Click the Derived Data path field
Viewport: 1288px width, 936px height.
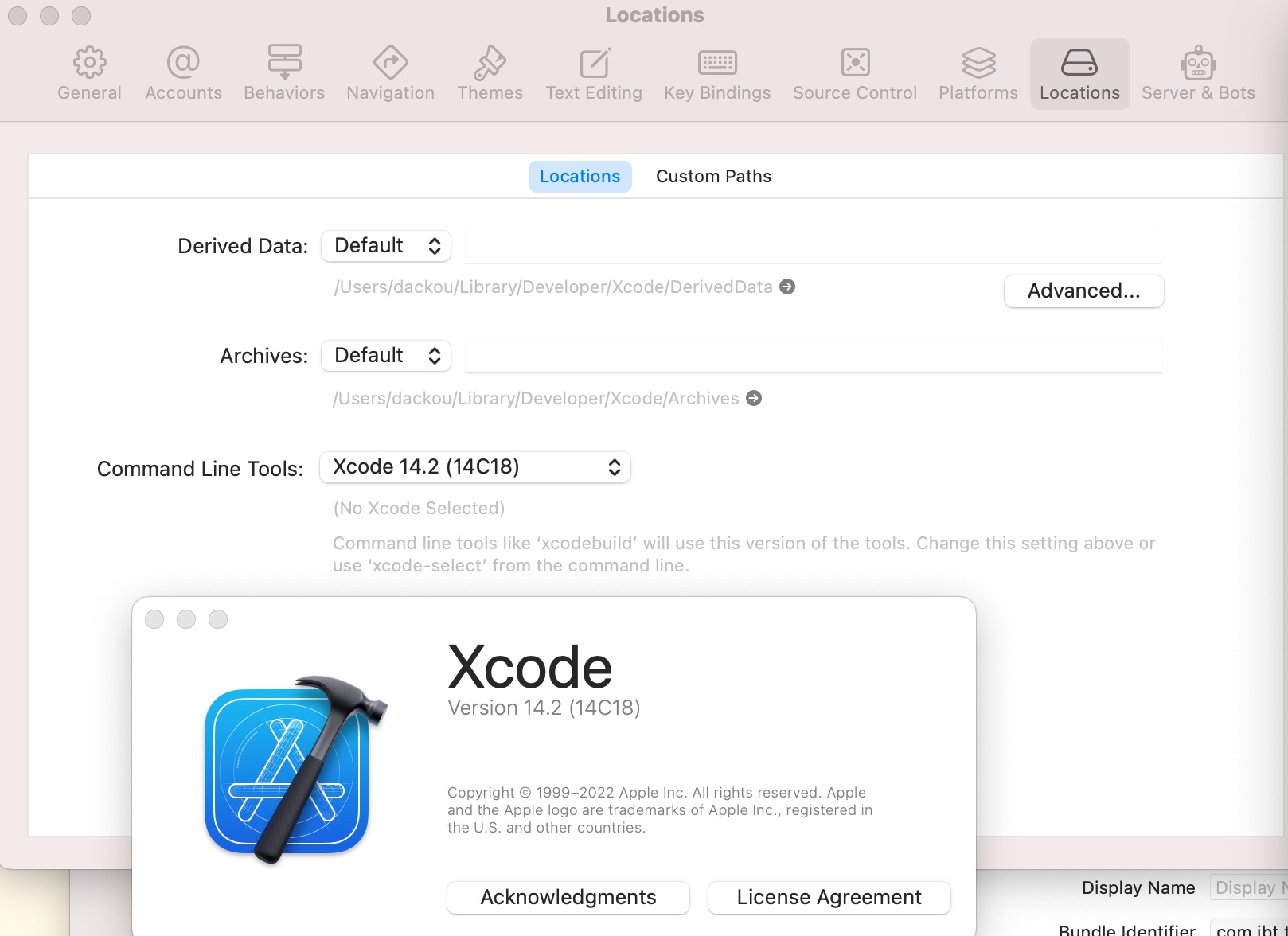click(x=813, y=247)
